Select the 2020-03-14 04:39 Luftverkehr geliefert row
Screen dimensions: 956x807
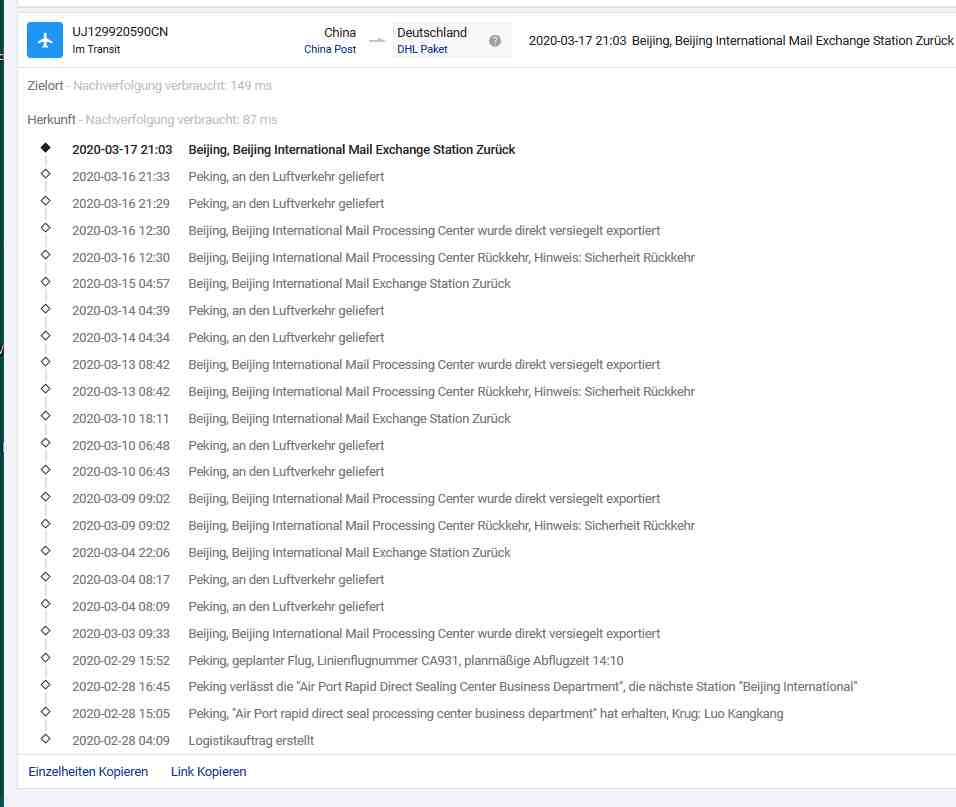tap(228, 311)
